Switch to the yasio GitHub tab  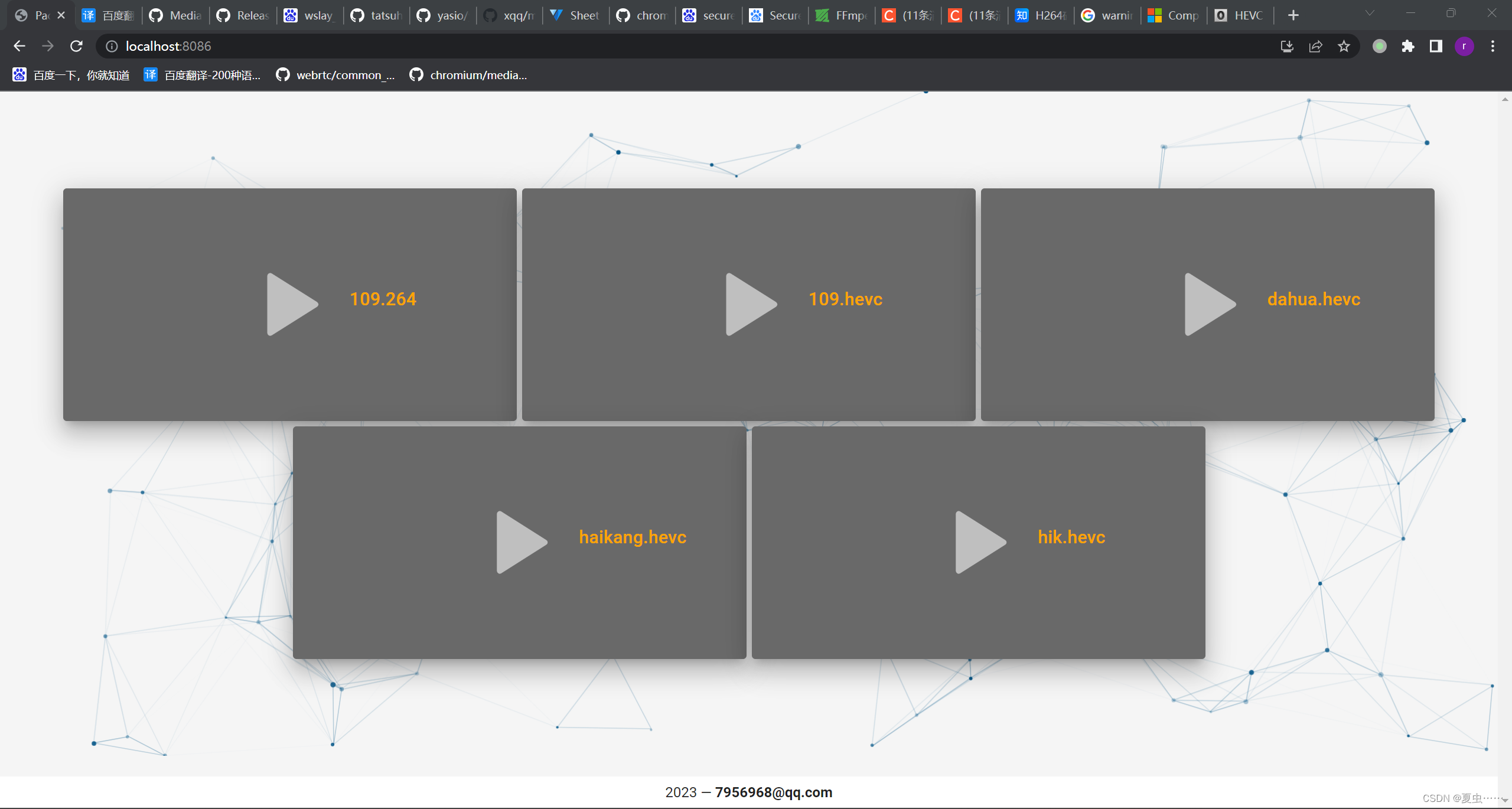(x=442, y=15)
